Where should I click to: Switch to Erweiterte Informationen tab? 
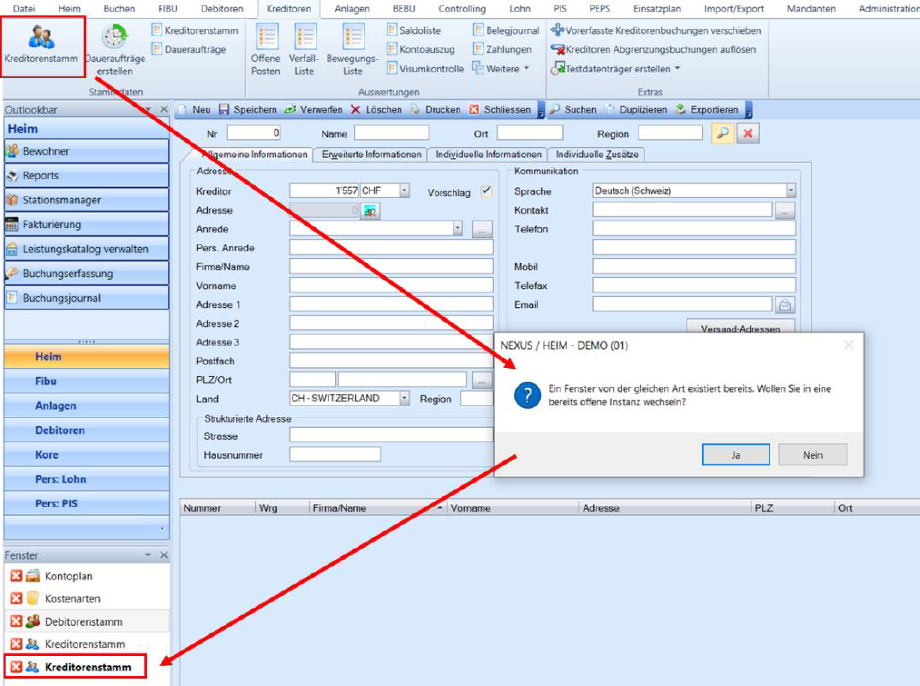(x=371, y=154)
